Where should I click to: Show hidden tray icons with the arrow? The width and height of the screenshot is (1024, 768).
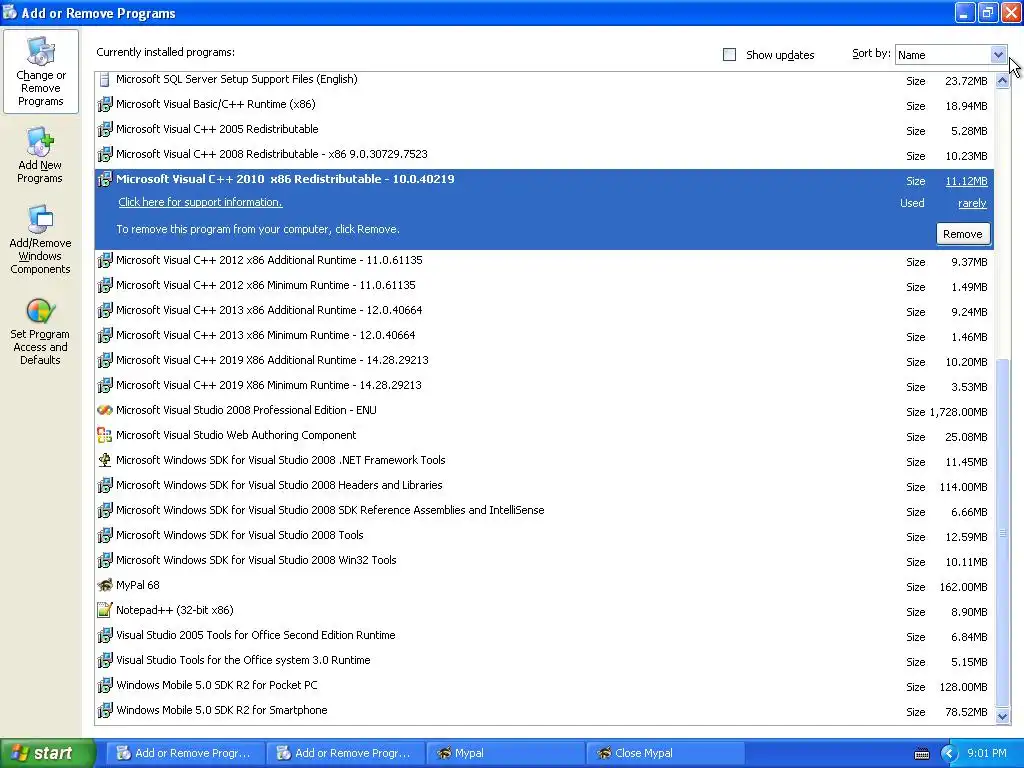click(949, 754)
